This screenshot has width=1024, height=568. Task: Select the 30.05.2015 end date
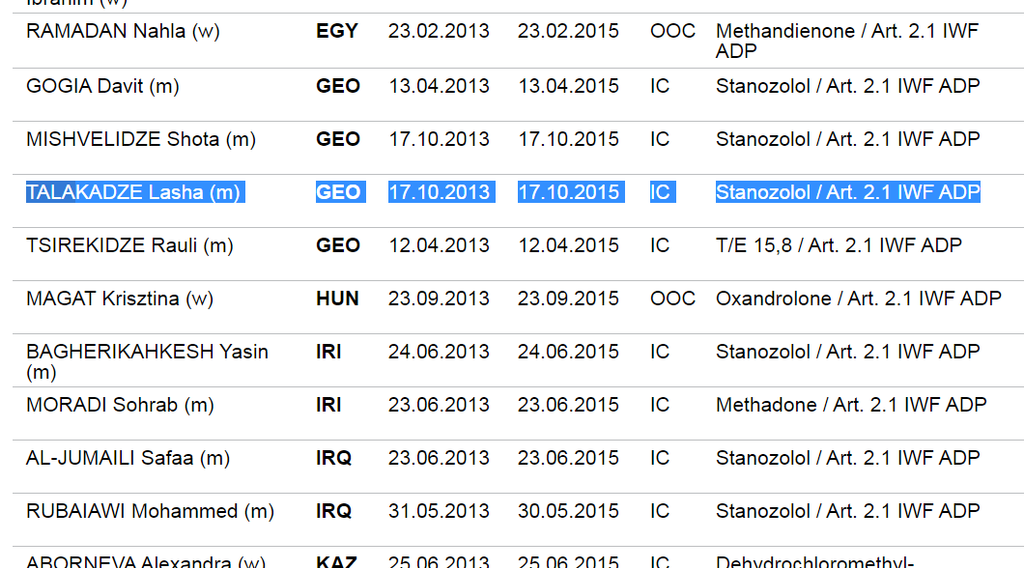pos(568,511)
